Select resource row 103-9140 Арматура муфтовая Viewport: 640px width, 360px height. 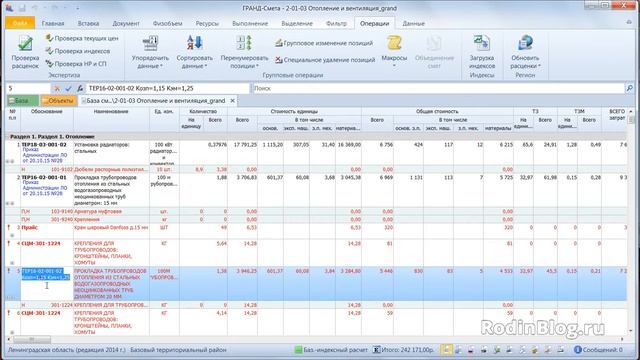pyautogui.click(x=316, y=211)
